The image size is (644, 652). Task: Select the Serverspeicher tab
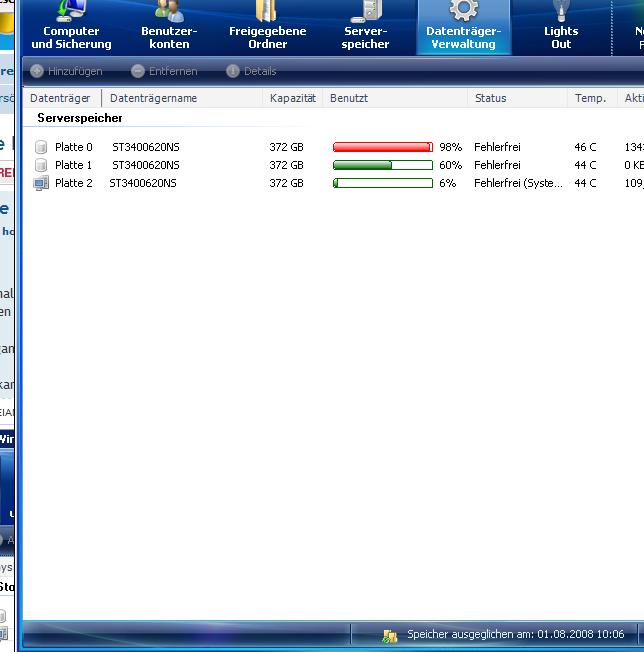coord(365,27)
